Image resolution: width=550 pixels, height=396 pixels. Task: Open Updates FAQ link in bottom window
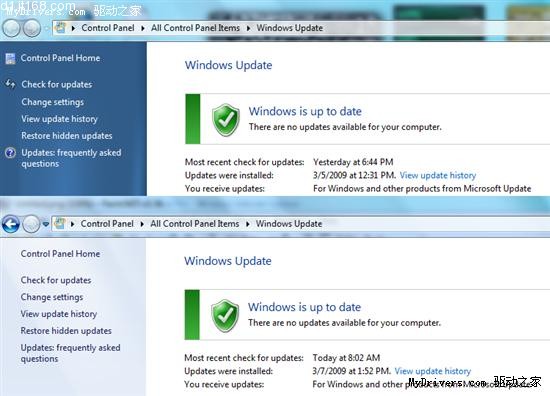point(71,353)
